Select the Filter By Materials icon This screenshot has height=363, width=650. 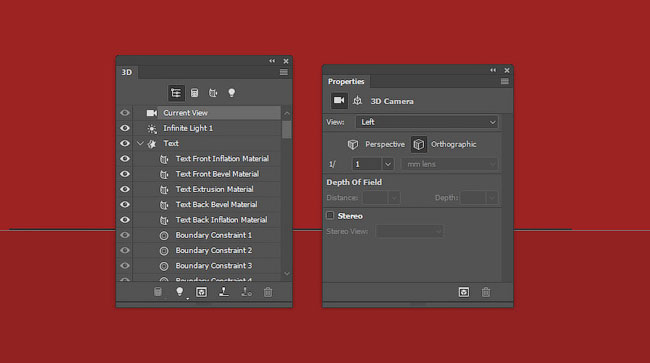pos(213,93)
